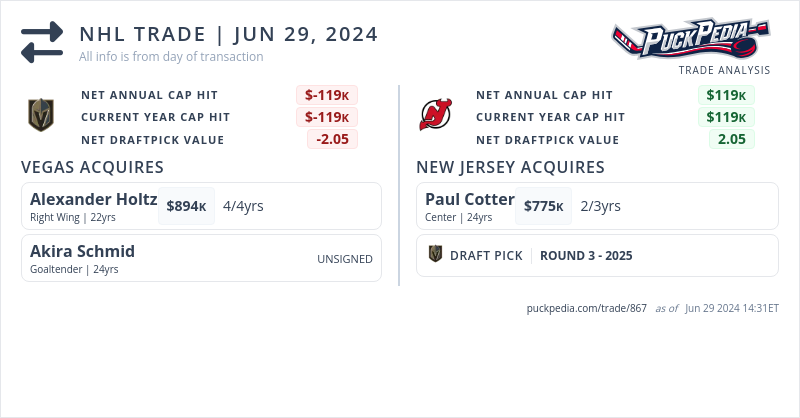Viewport: 800px width, 418px height.
Task: Select the Round 3 - 2025 draft pick
Action: 586,255
